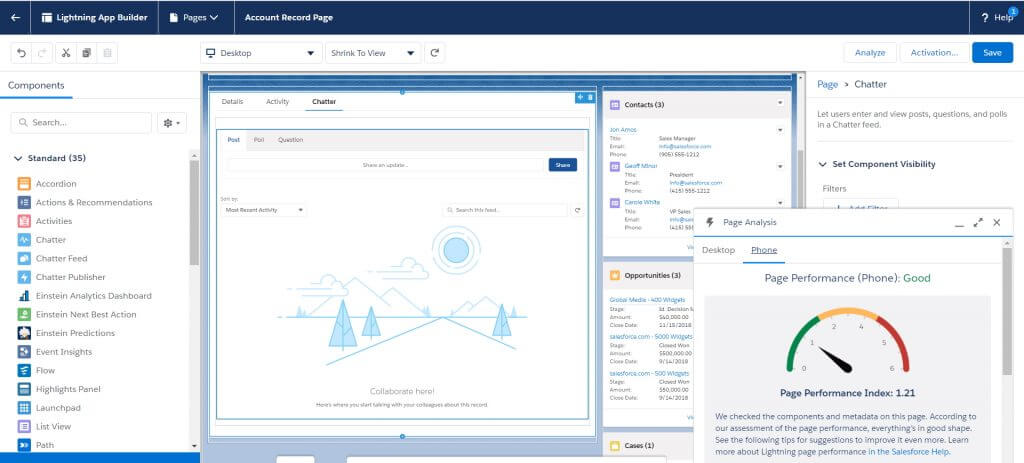Open the Geoff Minor contact link
This screenshot has height=463, width=1024.
(x=641, y=167)
